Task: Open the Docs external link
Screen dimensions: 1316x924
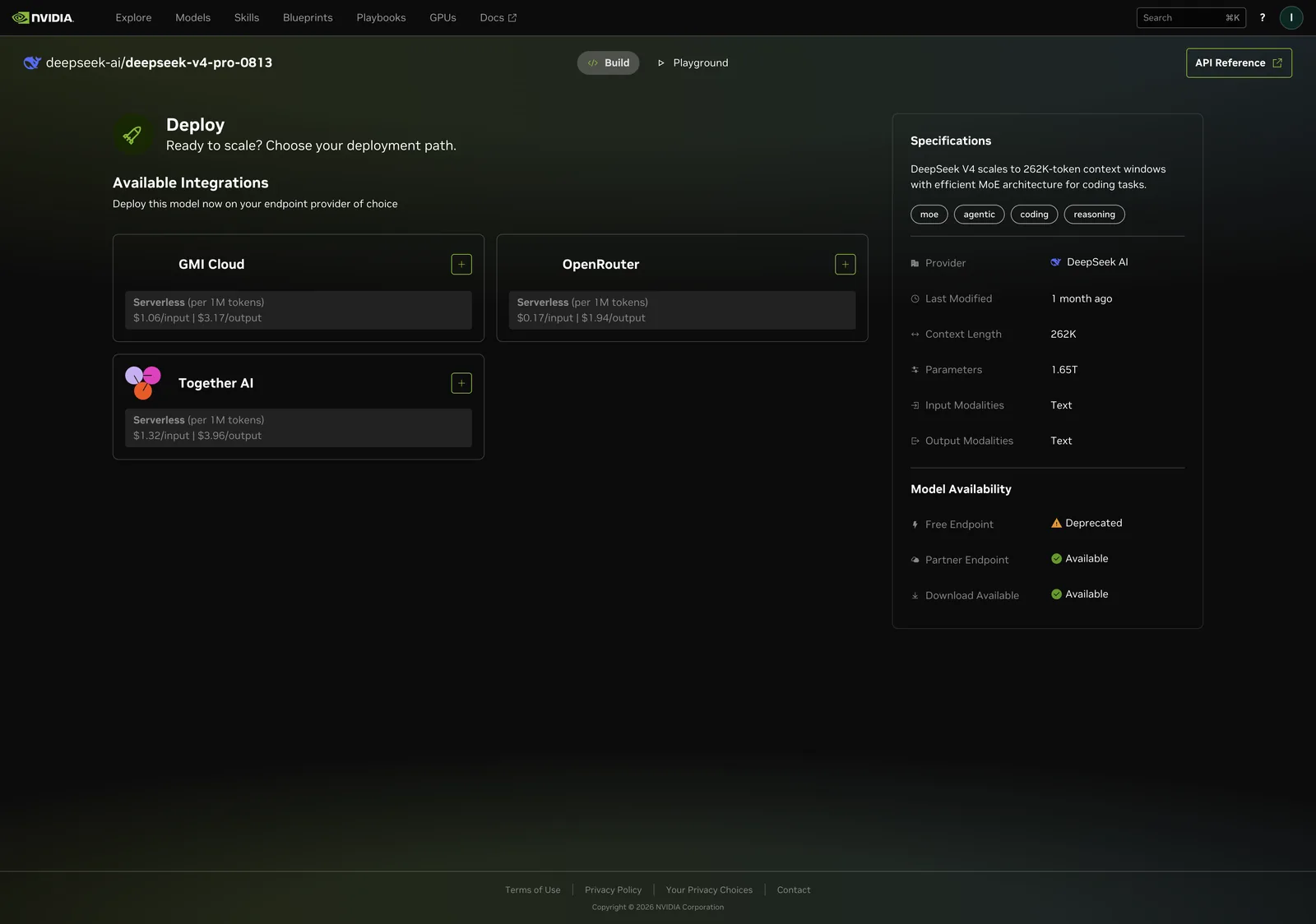Action: coord(498,17)
